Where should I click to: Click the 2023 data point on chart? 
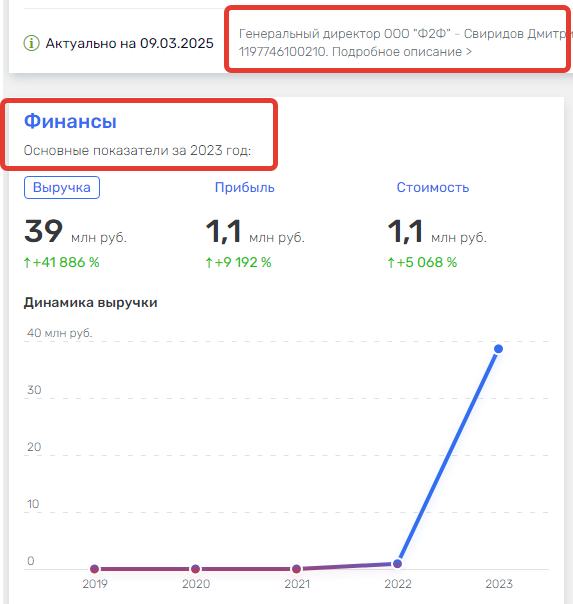tap(498, 349)
